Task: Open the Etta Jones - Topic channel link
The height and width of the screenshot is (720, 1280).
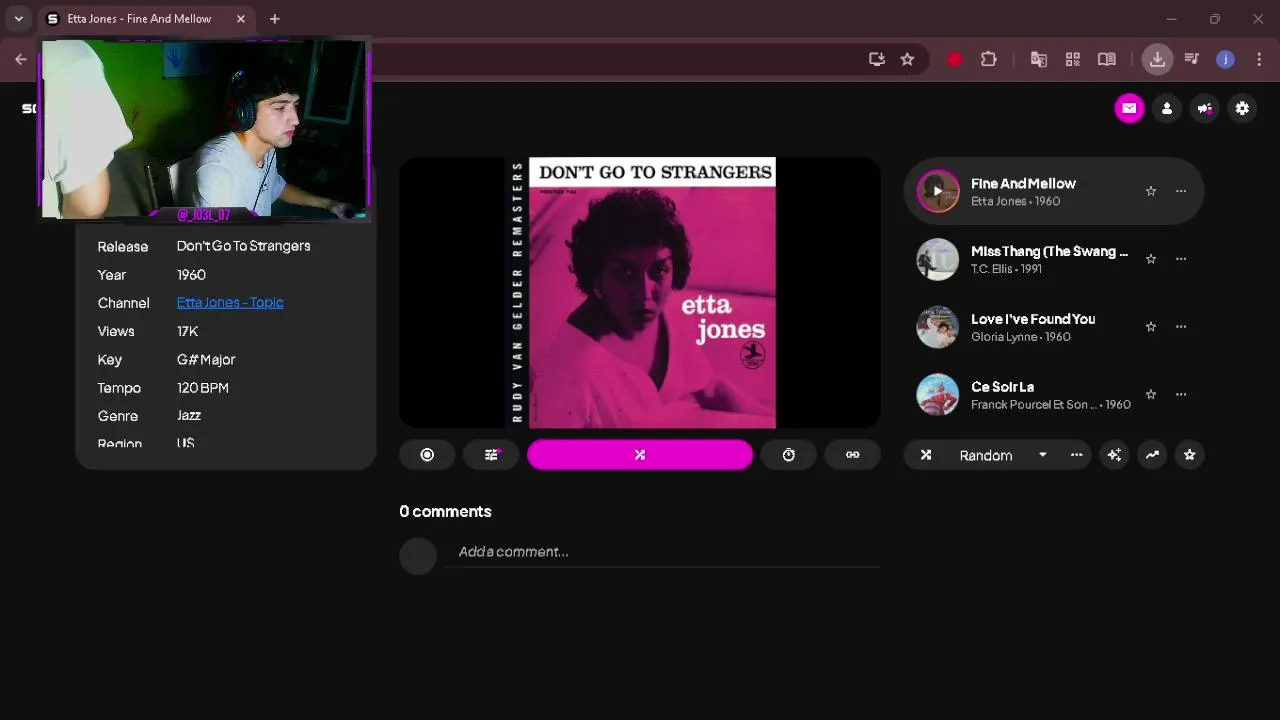Action: click(x=230, y=302)
